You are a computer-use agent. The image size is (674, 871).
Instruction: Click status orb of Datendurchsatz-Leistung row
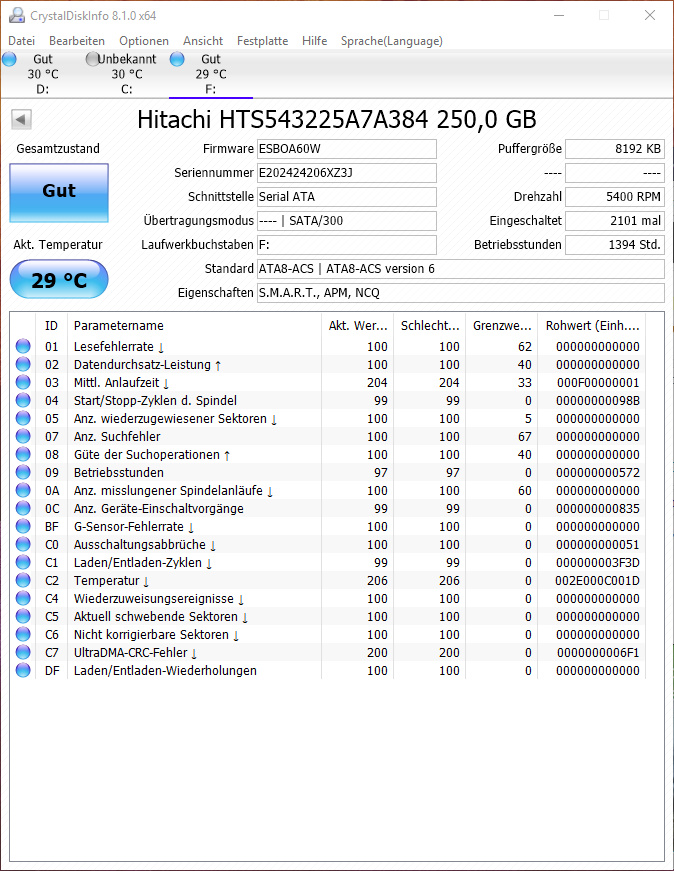tap(23, 364)
